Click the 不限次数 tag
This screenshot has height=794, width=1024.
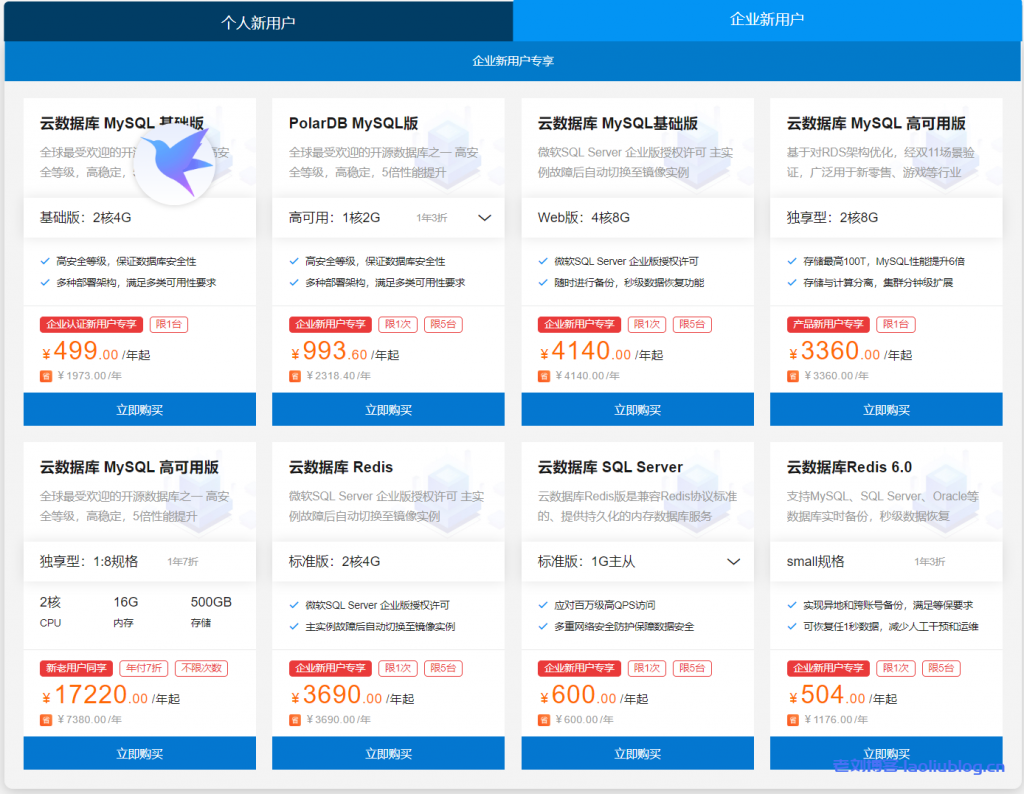(x=201, y=668)
